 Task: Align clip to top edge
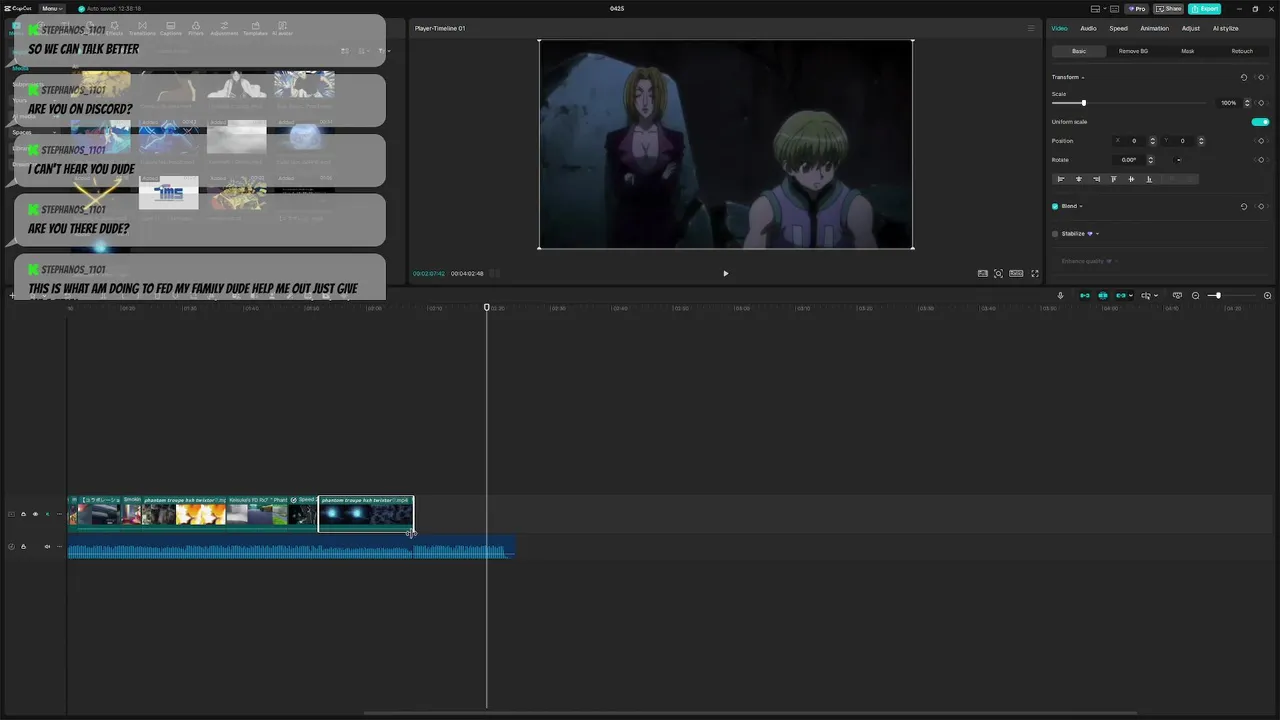coord(1114,179)
